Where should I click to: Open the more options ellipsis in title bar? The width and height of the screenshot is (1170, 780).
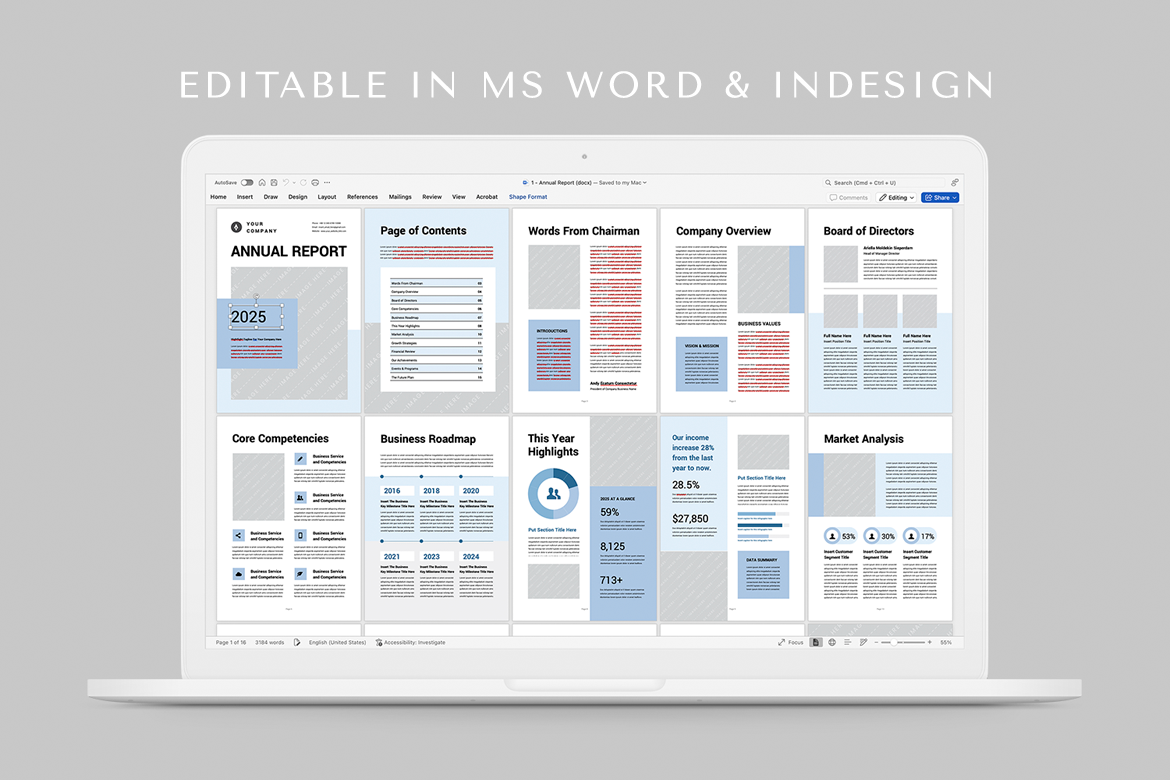(326, 183)
